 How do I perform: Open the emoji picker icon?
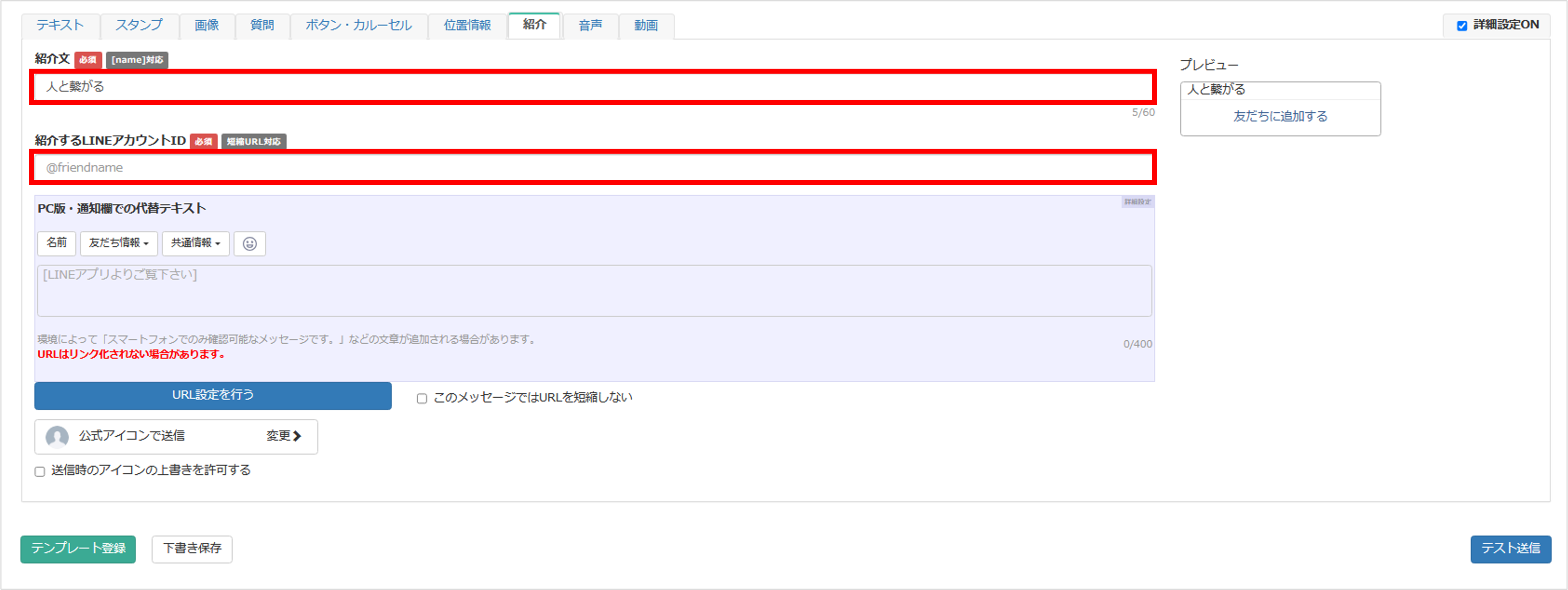[x=250, y=243]
